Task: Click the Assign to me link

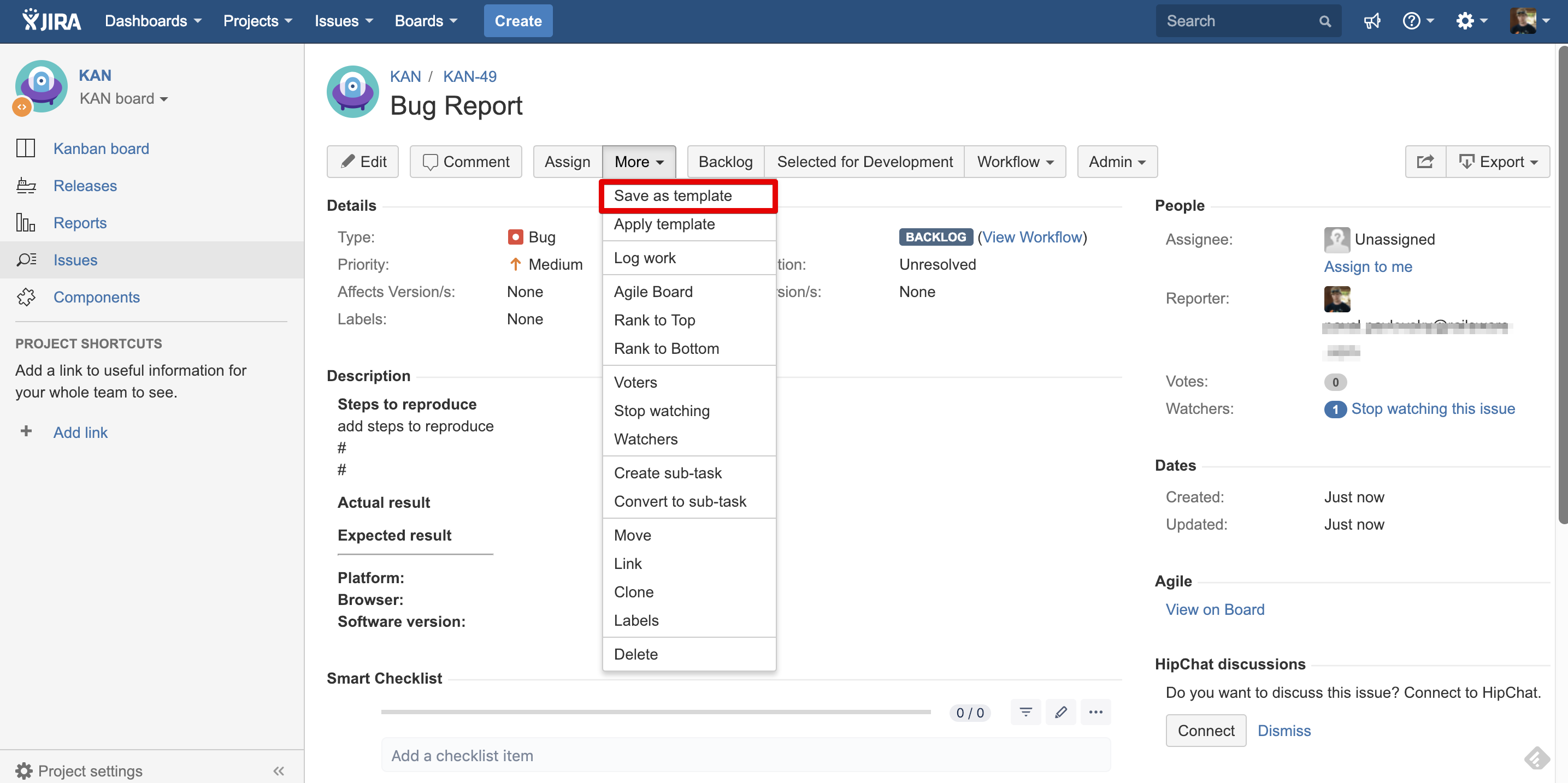Action: pos(1367,266)
